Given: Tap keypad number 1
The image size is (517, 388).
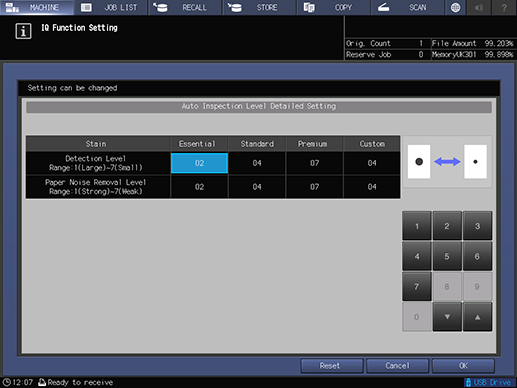Looking at the screenshot, I should (x=417, y=226).
